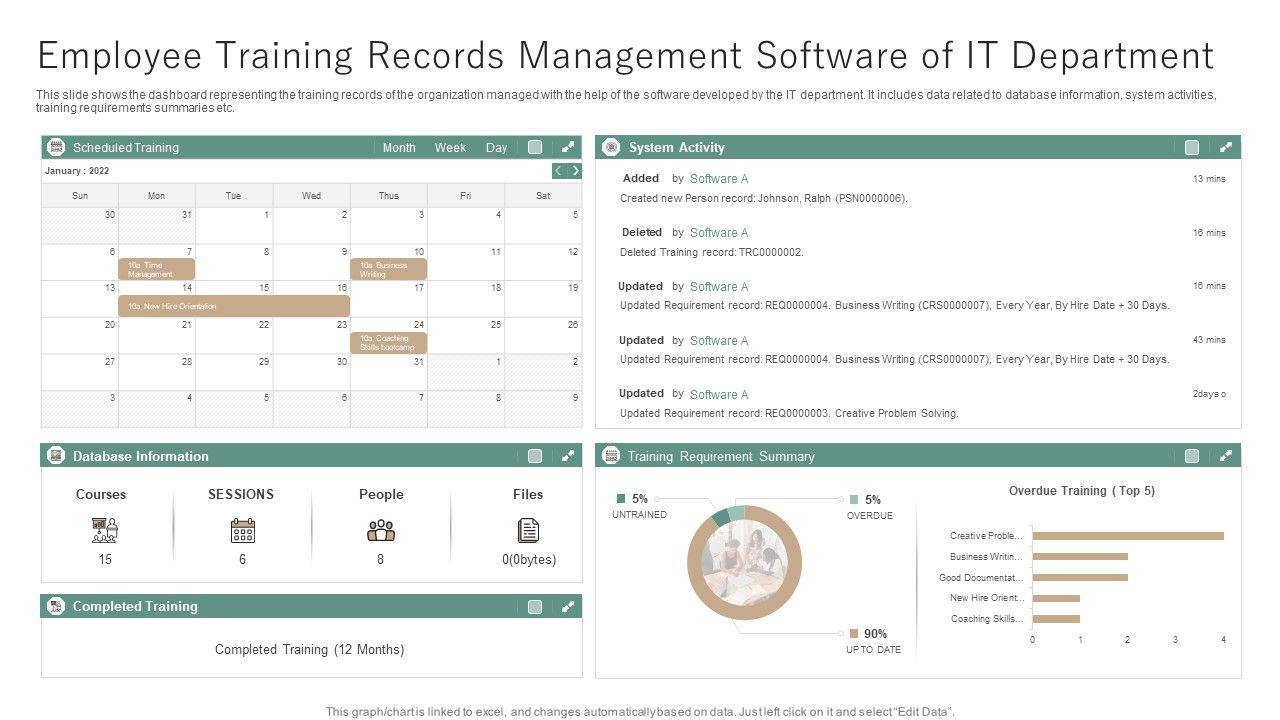The height and width of the screenshot is (720, 1280).
Task: Open the New Hire Orientation event
Action: pos(234,306)
